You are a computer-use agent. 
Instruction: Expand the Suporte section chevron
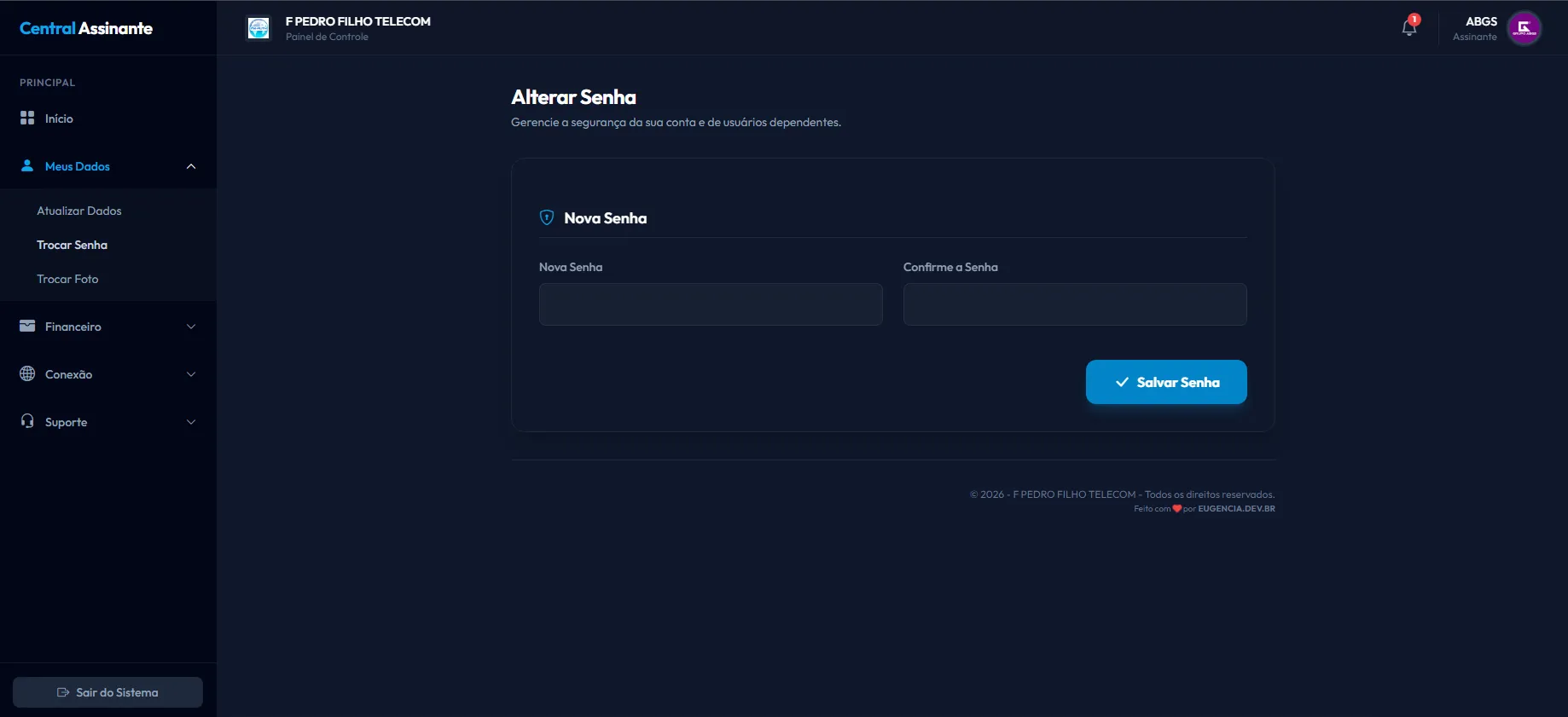point(191,422)
